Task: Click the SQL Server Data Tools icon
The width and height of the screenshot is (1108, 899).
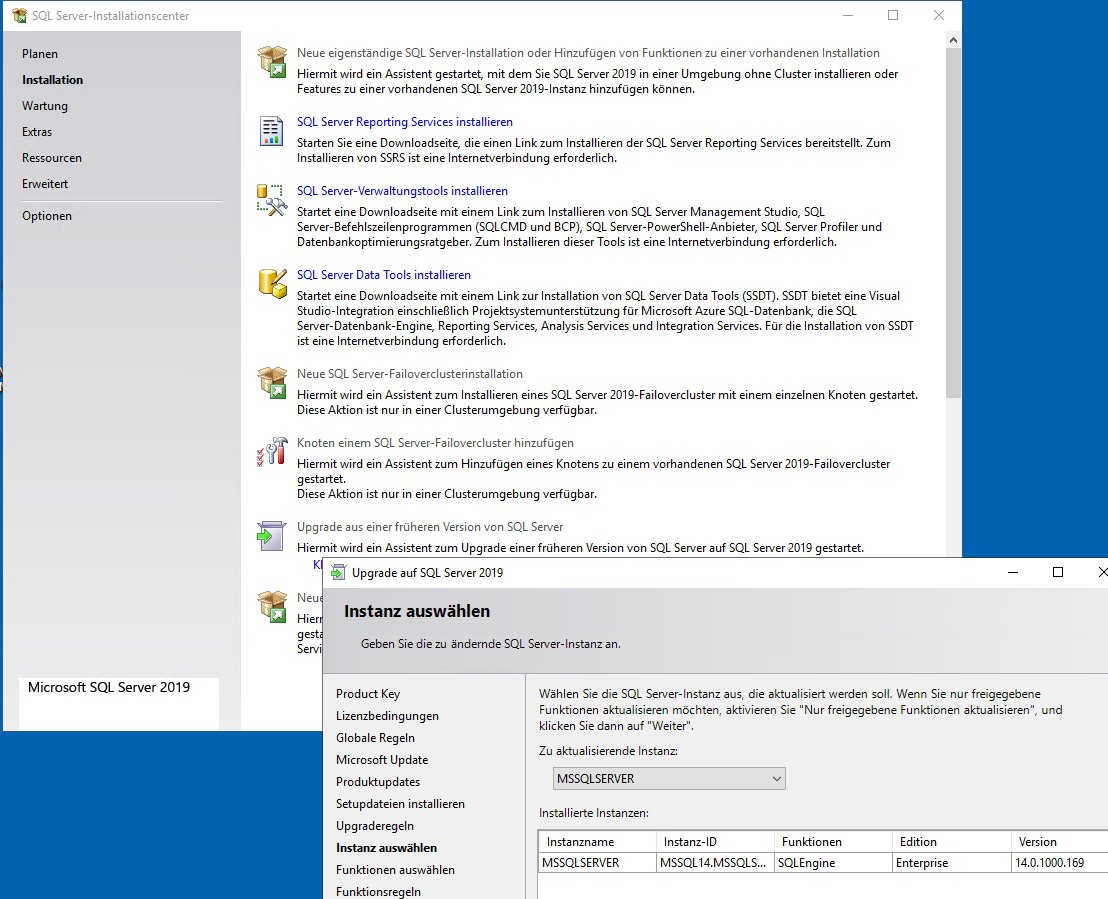Action: pos(272,283)
